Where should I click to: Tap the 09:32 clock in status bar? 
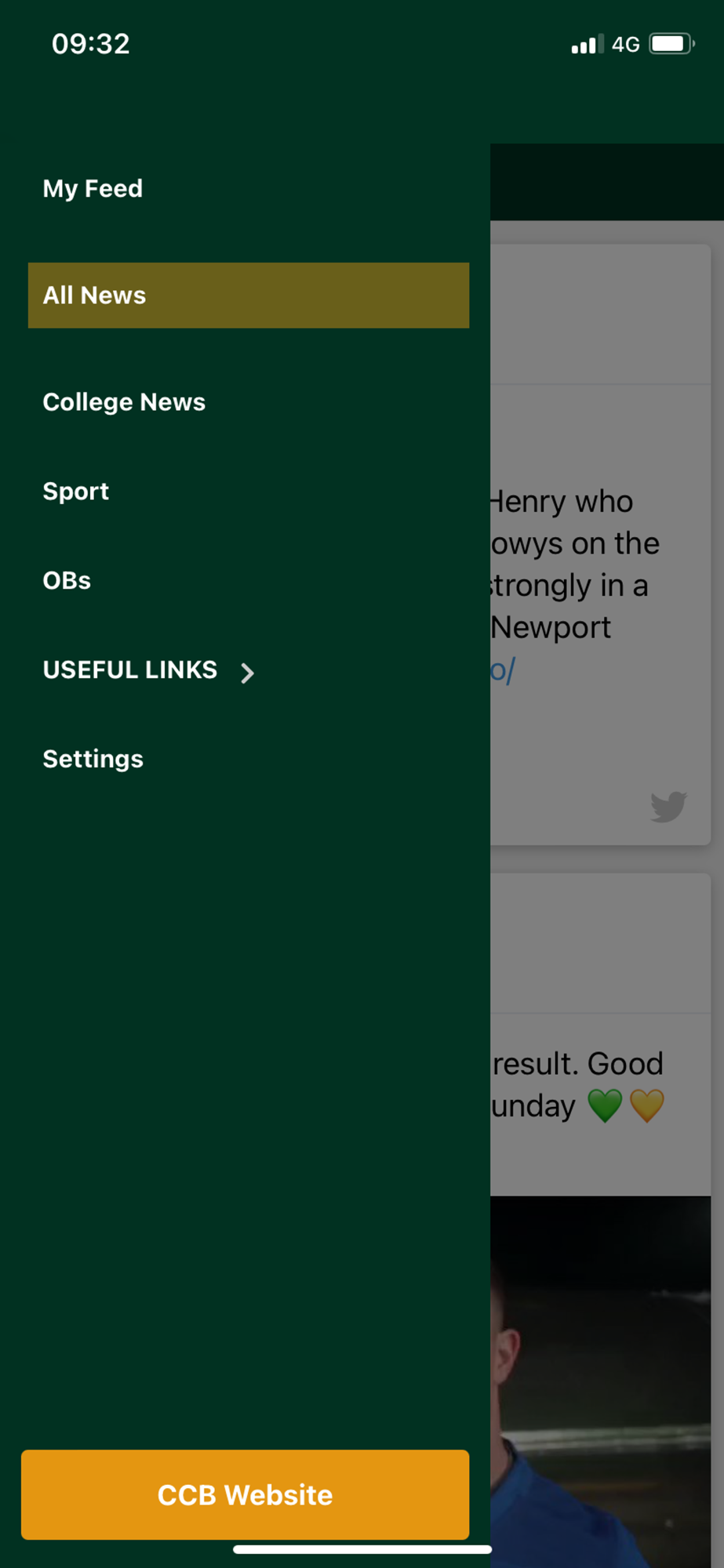tap(91, 44)
